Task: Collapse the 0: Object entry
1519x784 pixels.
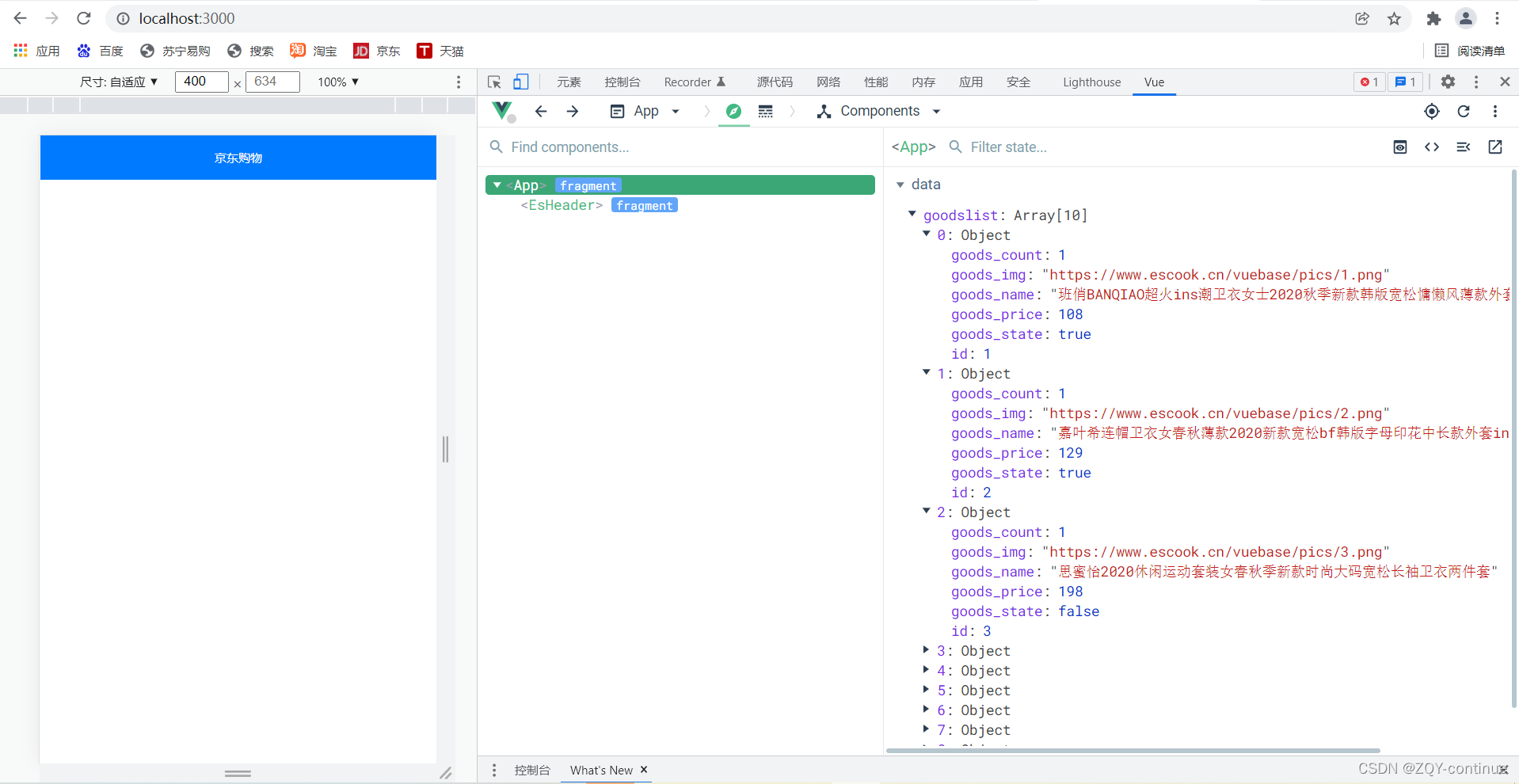Action: pyautogui.click(x=927, y=234)
